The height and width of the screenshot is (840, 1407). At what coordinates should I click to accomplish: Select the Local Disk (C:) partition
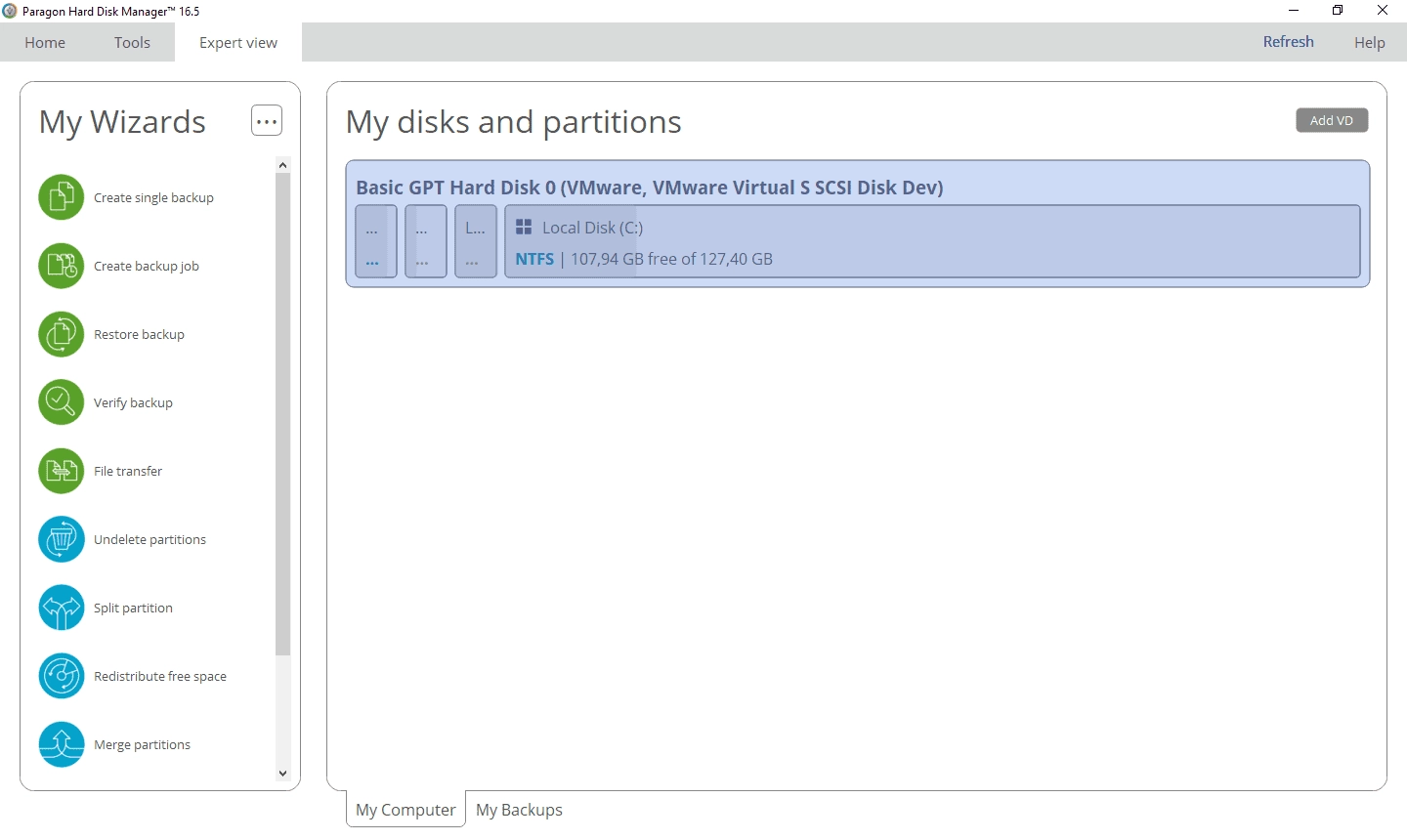932,241
